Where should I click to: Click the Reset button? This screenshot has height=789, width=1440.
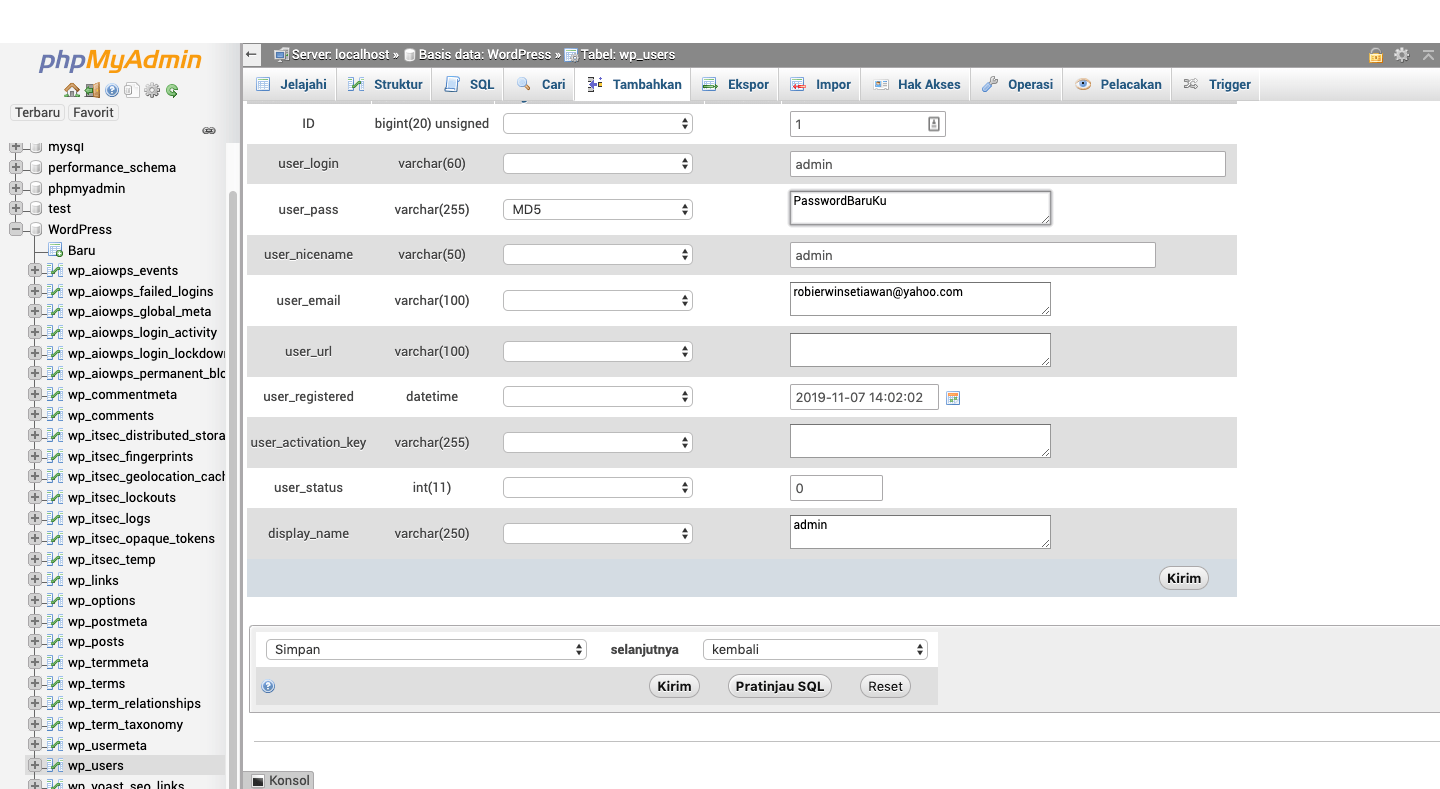[x=885, y=686]
